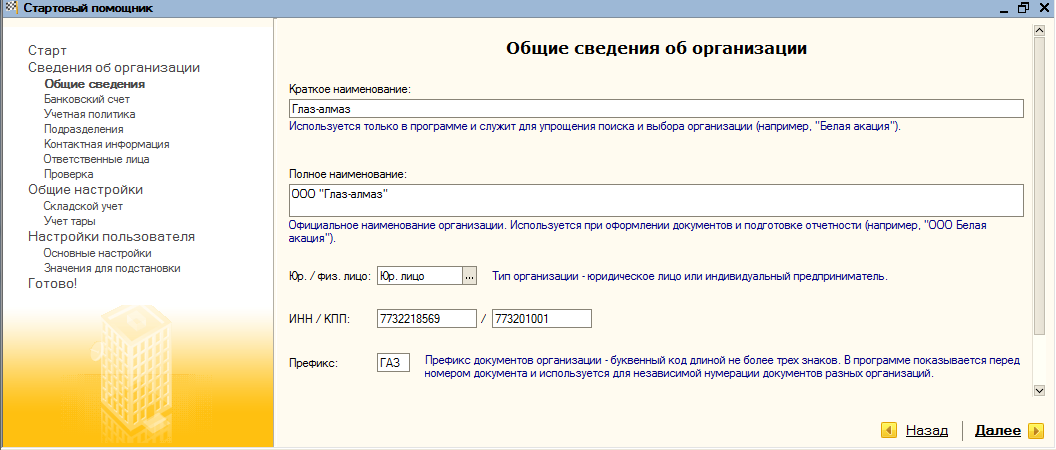Screen dimensions: 1056x450
Task: Click the Полное наименование text box
Action: click(656, 200)
